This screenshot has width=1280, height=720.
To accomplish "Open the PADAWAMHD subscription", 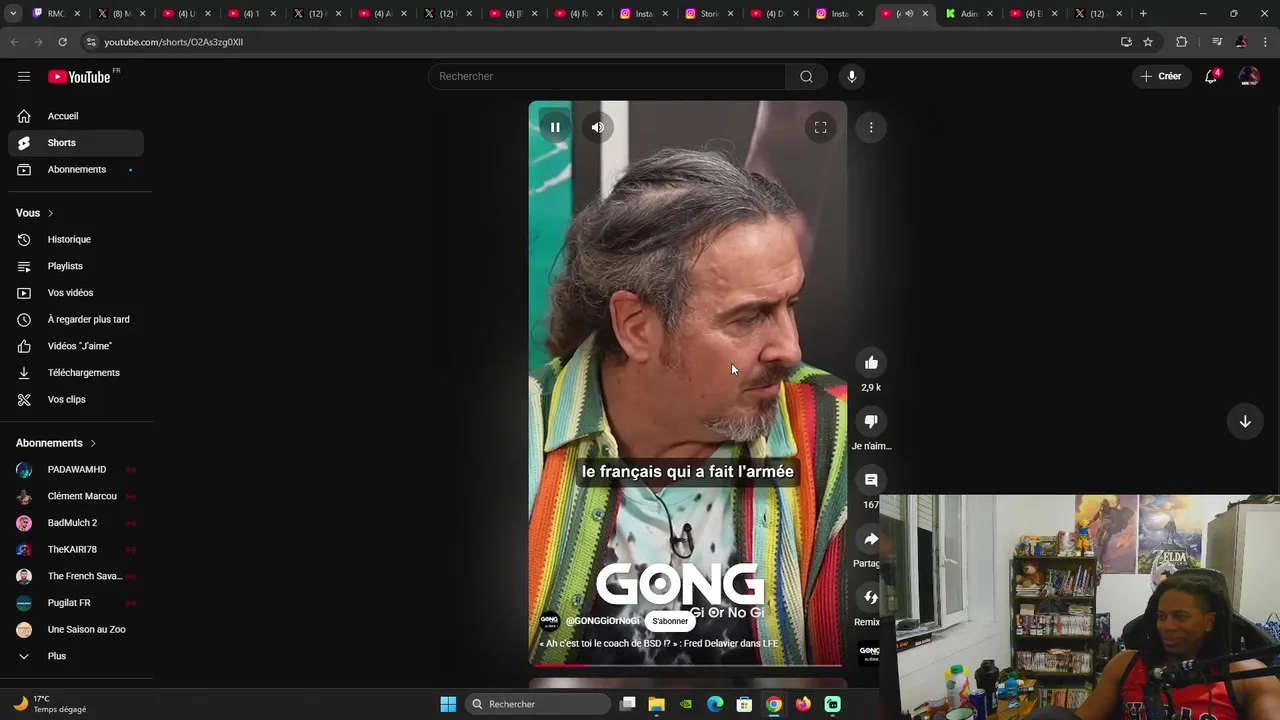I will coord(76,470).
